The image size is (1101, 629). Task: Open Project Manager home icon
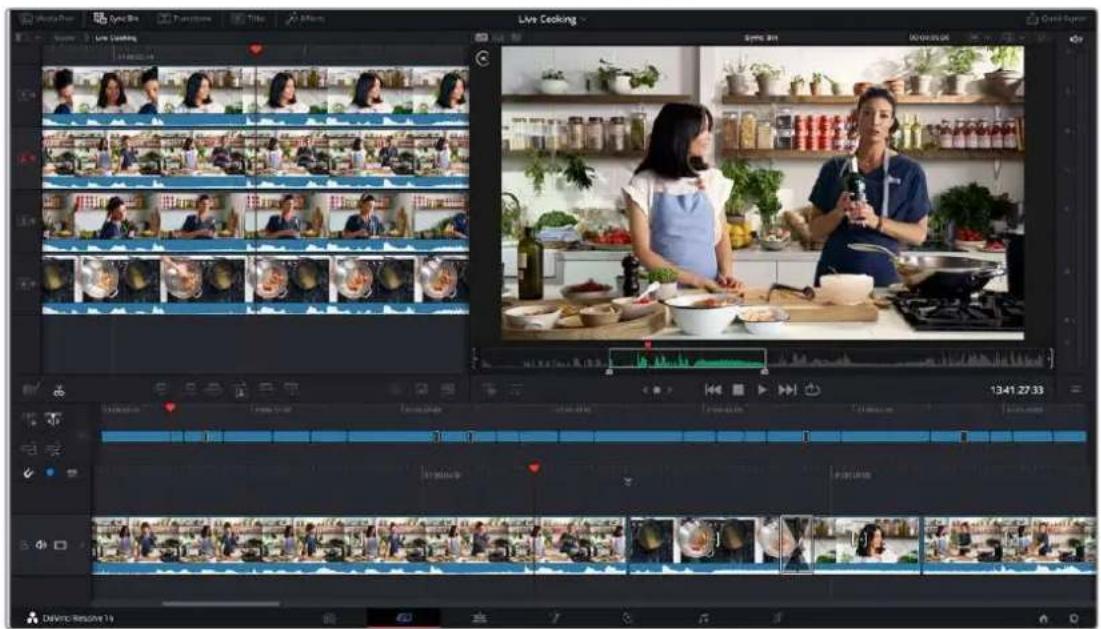coord(1043,618)
